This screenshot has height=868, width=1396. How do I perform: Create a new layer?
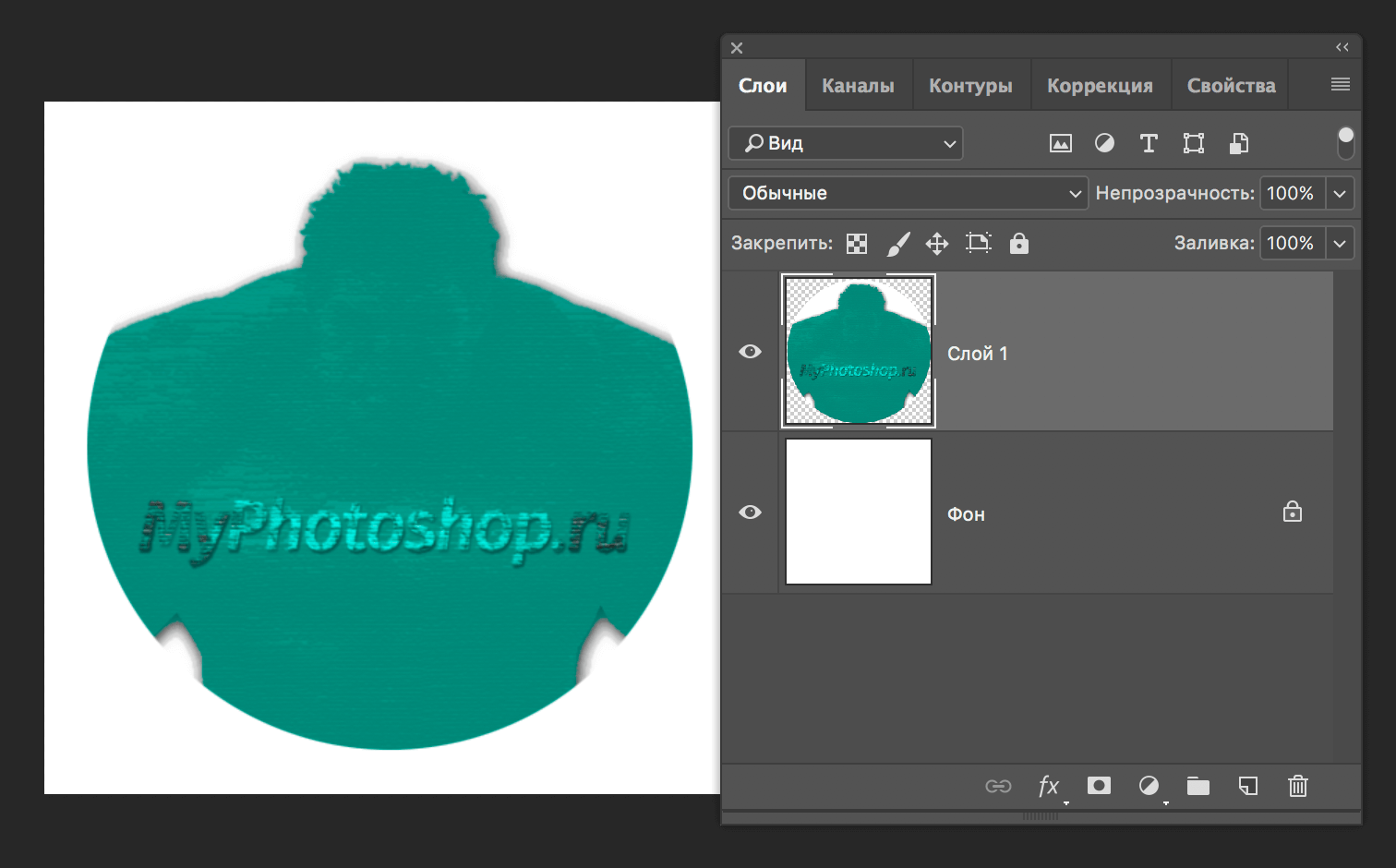(1247, 786)
